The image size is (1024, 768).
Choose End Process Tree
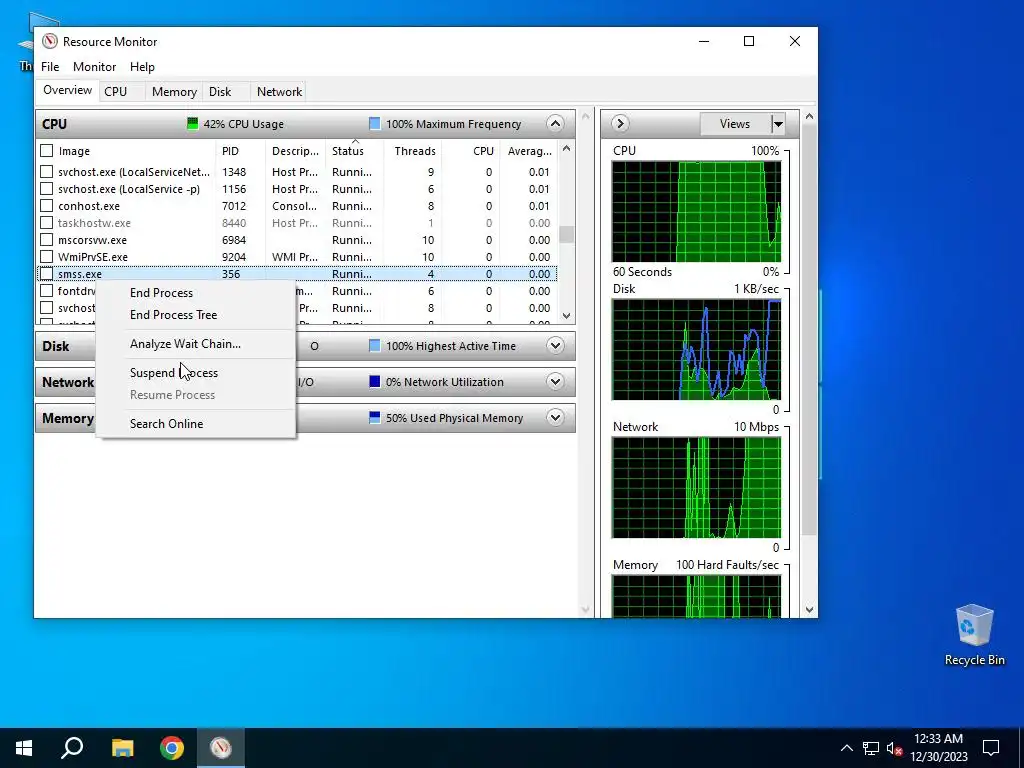(173, 315)
